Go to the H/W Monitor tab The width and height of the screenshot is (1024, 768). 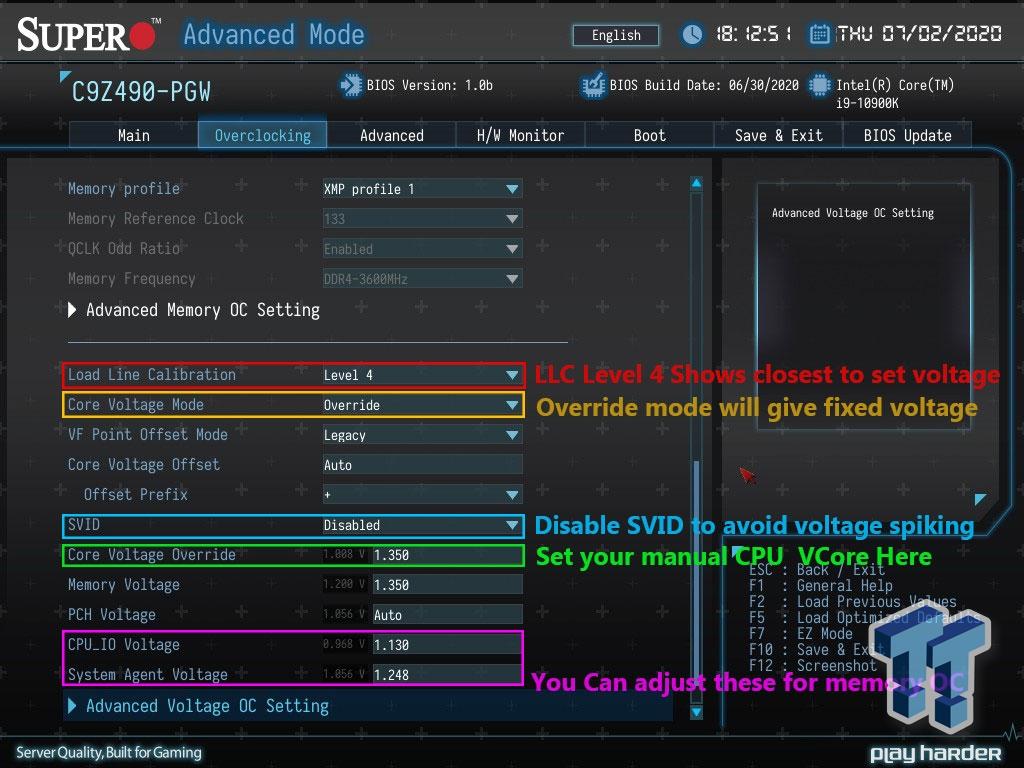click(x=520, y=136)
